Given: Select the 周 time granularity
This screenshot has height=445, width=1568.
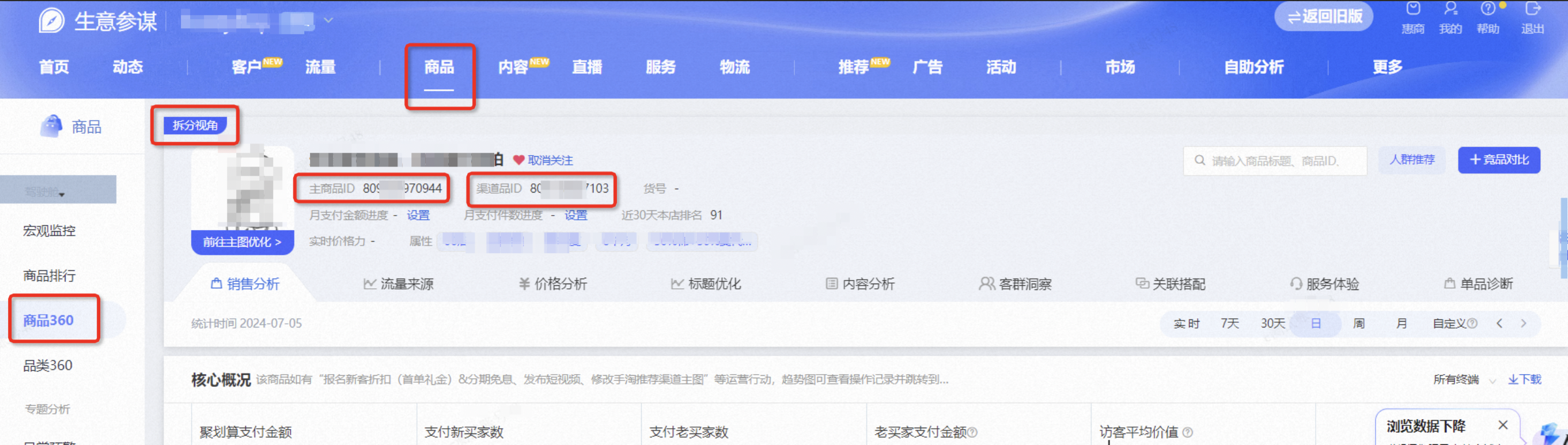Looking at the screenshot, I should click(1359, 323).
